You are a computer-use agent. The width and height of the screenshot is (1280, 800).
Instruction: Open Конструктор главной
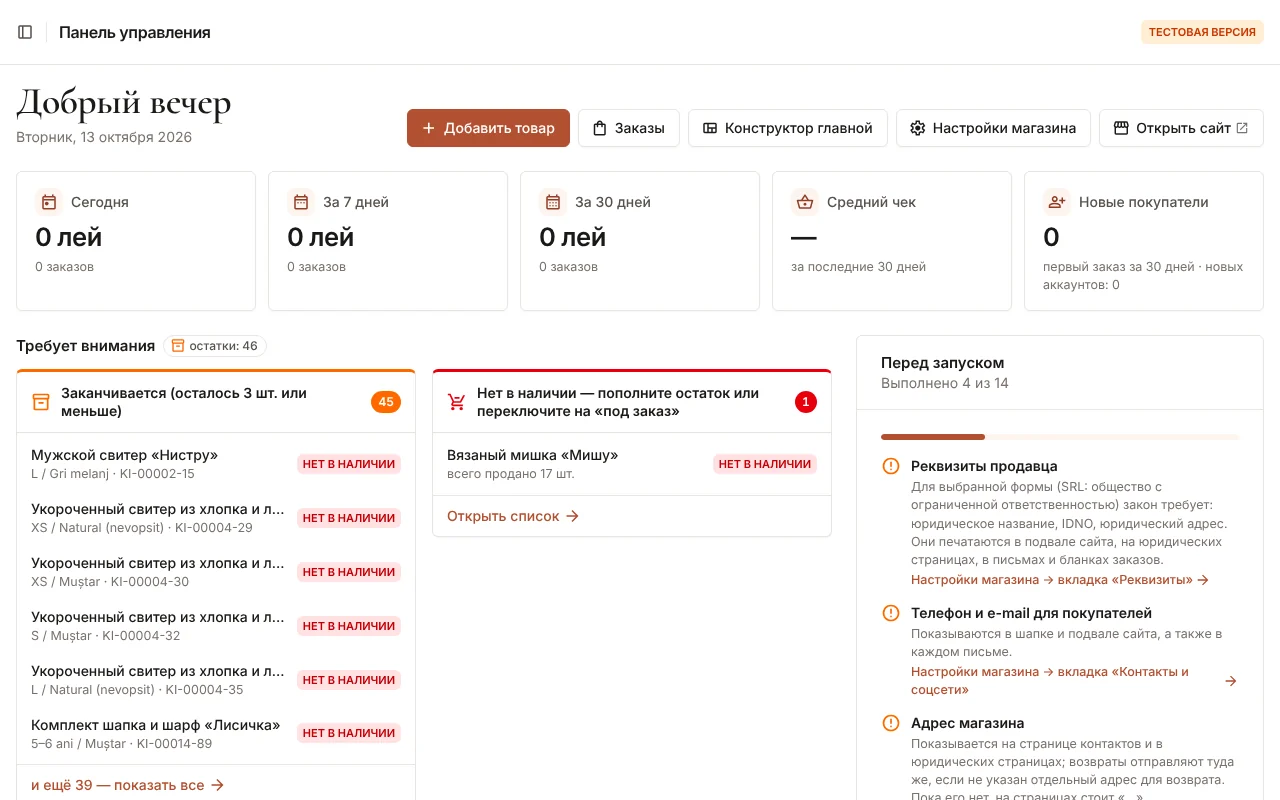[x=788, y=128]
